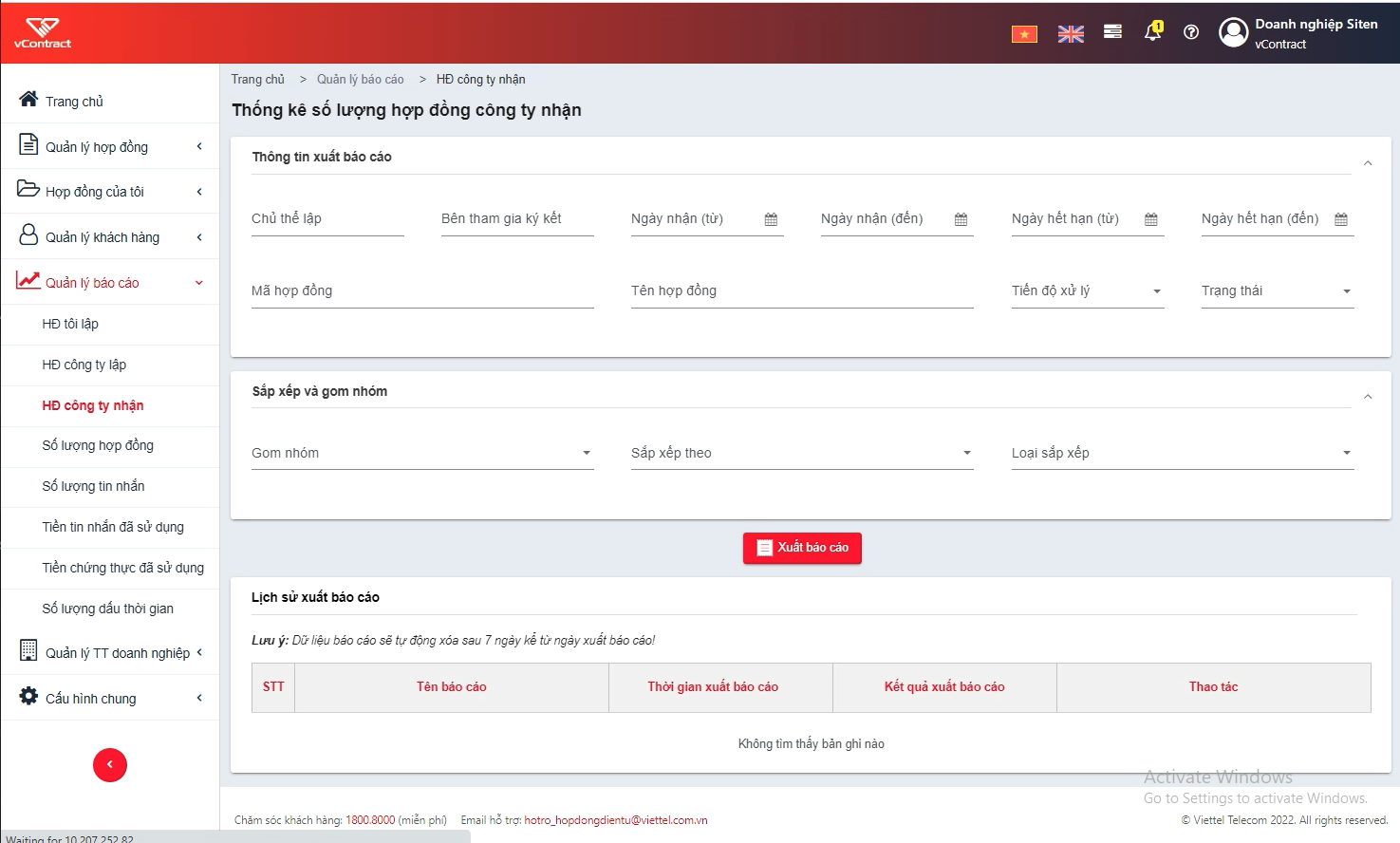
Task: Open the user account avatar icon
Action: point(1233,32)
